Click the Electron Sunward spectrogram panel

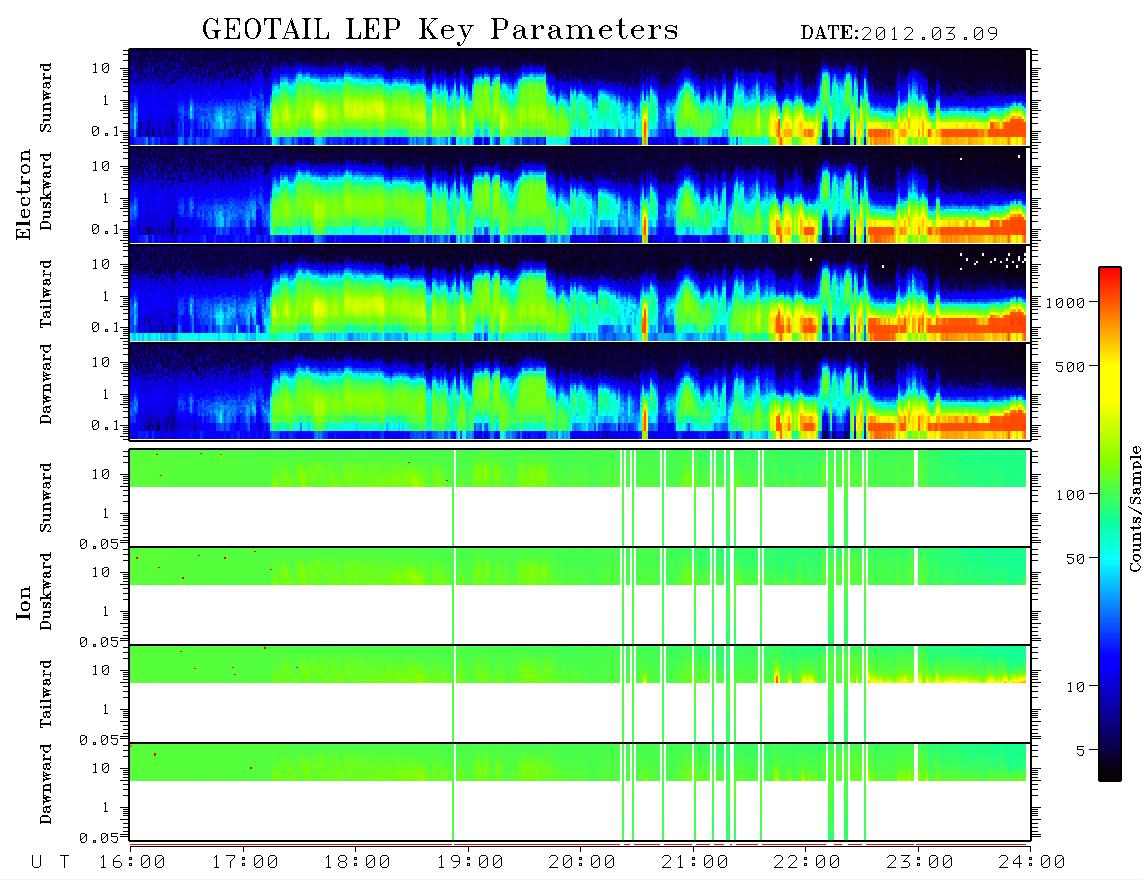click(578, 97)
